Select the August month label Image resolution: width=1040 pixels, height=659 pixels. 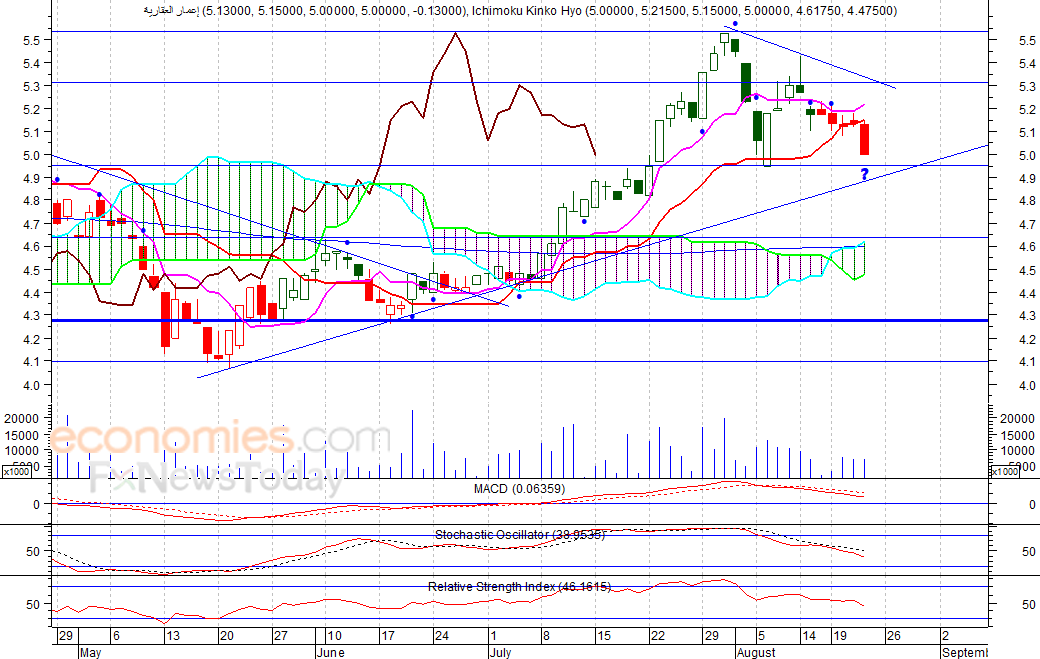point(756,652)
